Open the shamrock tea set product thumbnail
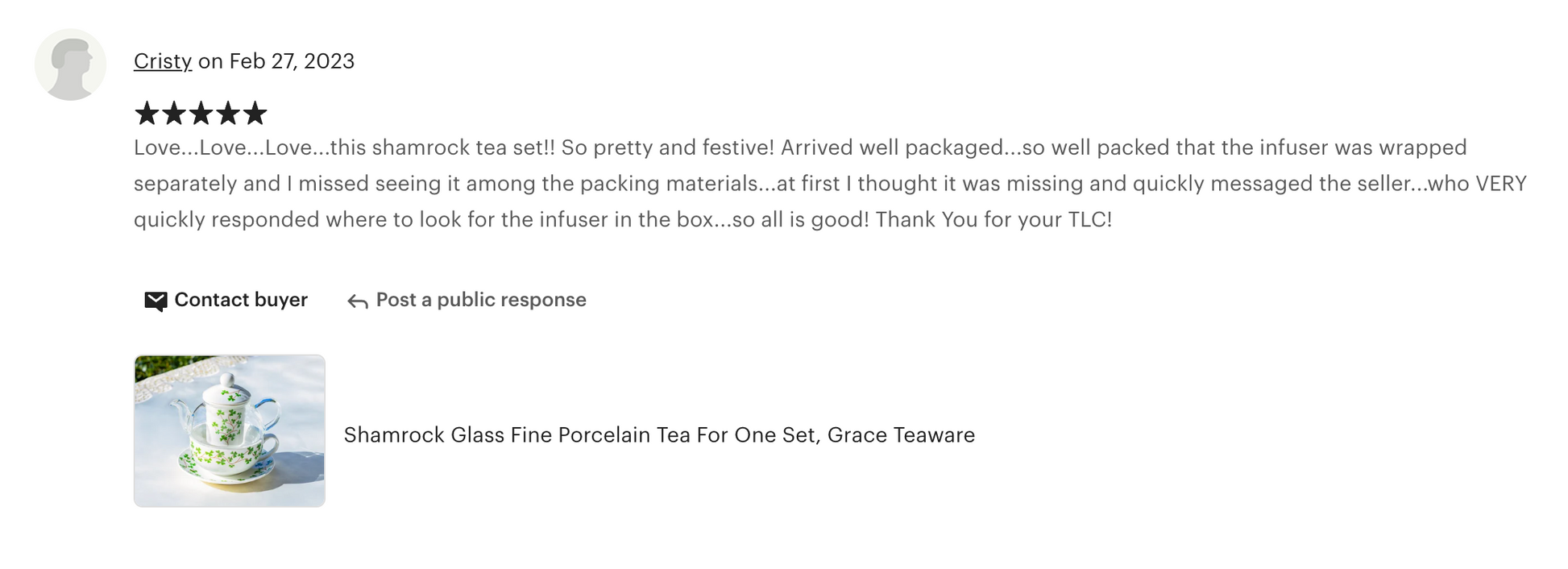The image size is (1568, 569). [230, 431]
